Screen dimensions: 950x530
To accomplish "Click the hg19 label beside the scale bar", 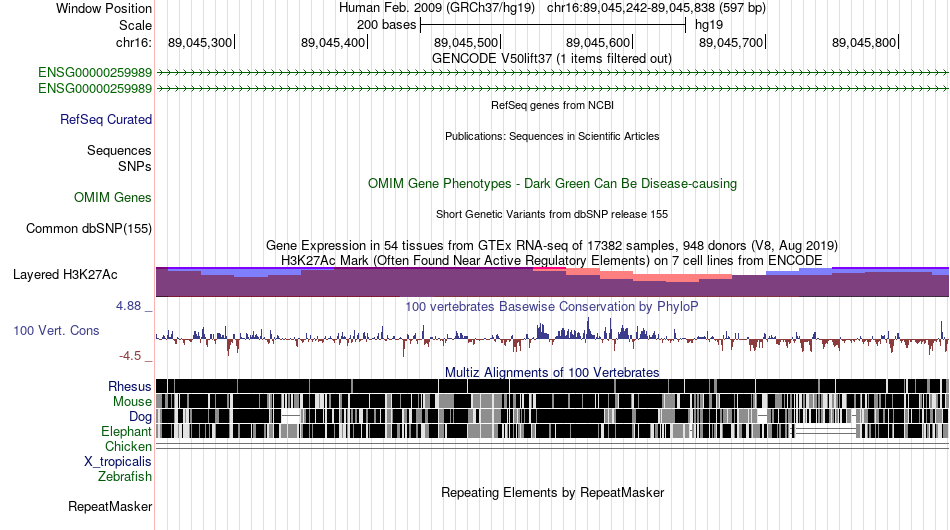I will (x=709, y=25).
